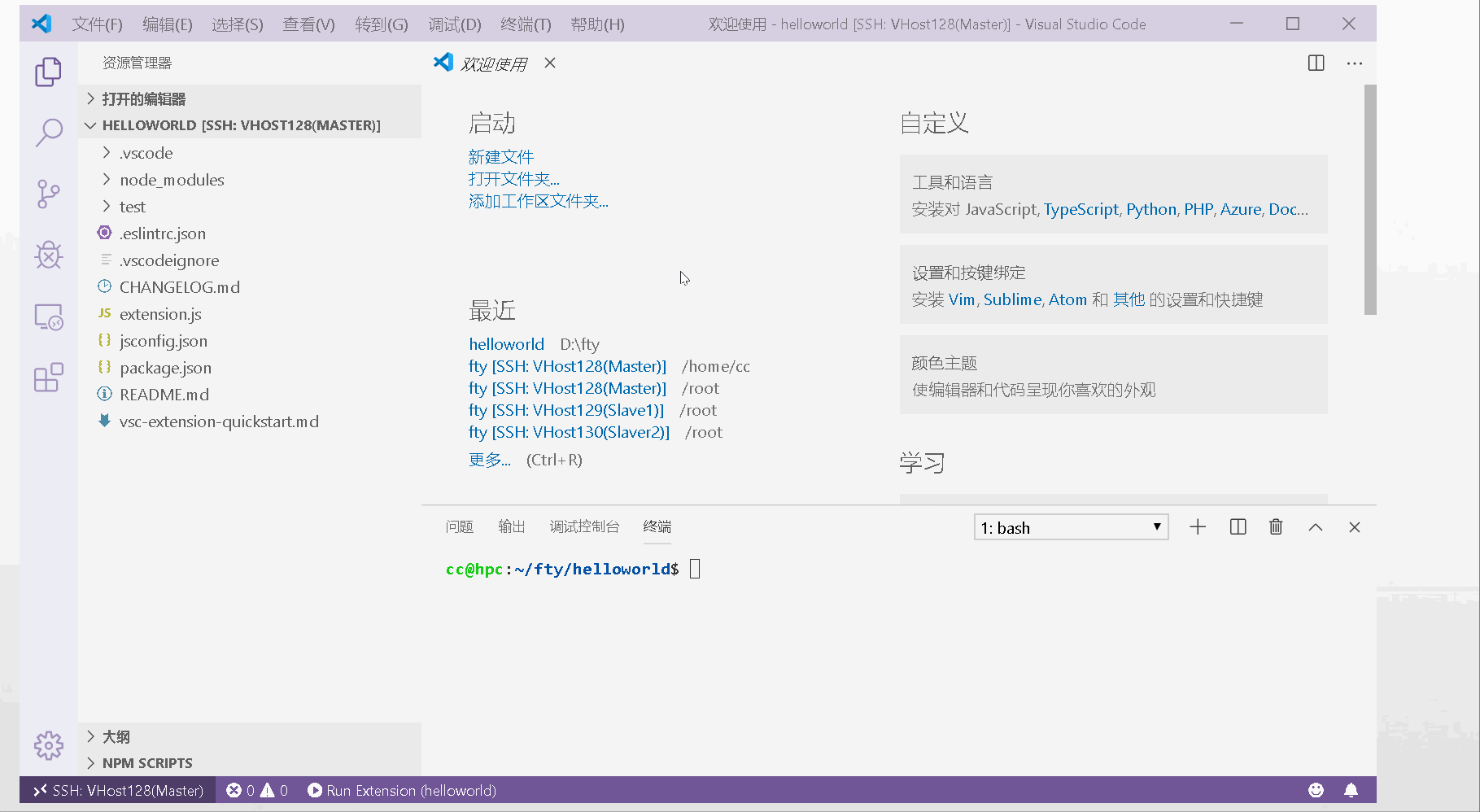The height and width of the screenshot is (812, 1480).
Task: Click the 更多... recent link
Action: [x=490, y=460]
